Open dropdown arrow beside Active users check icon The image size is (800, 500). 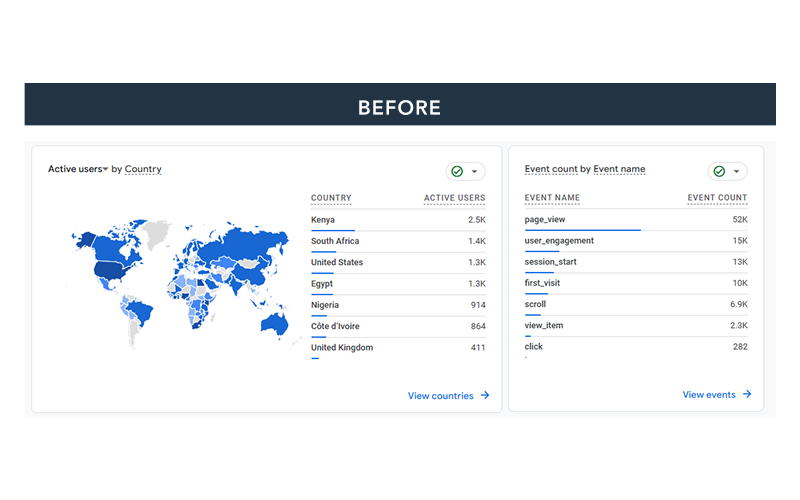[x=474, y=171]
